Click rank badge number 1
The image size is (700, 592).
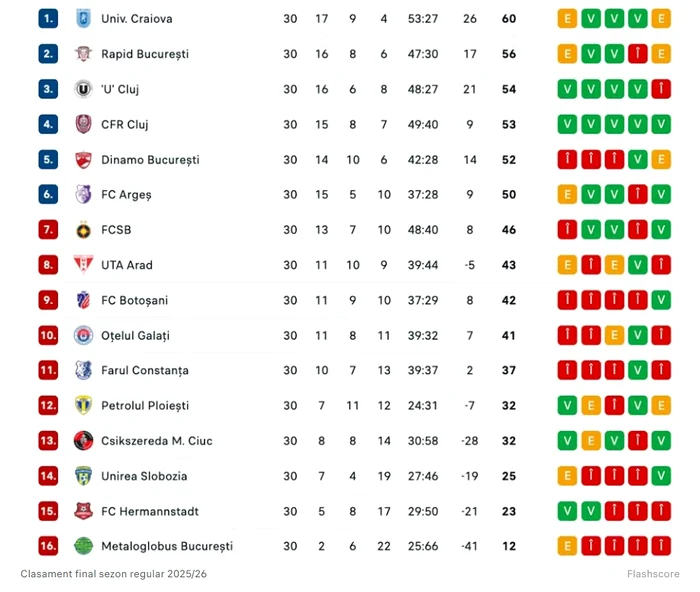pos(48,19)
